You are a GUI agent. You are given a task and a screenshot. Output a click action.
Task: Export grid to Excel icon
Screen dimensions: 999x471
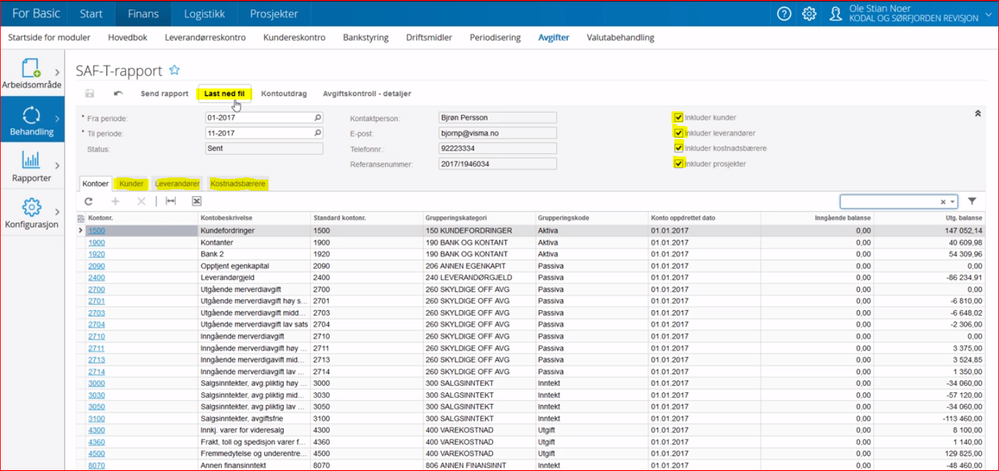point(197,201)
